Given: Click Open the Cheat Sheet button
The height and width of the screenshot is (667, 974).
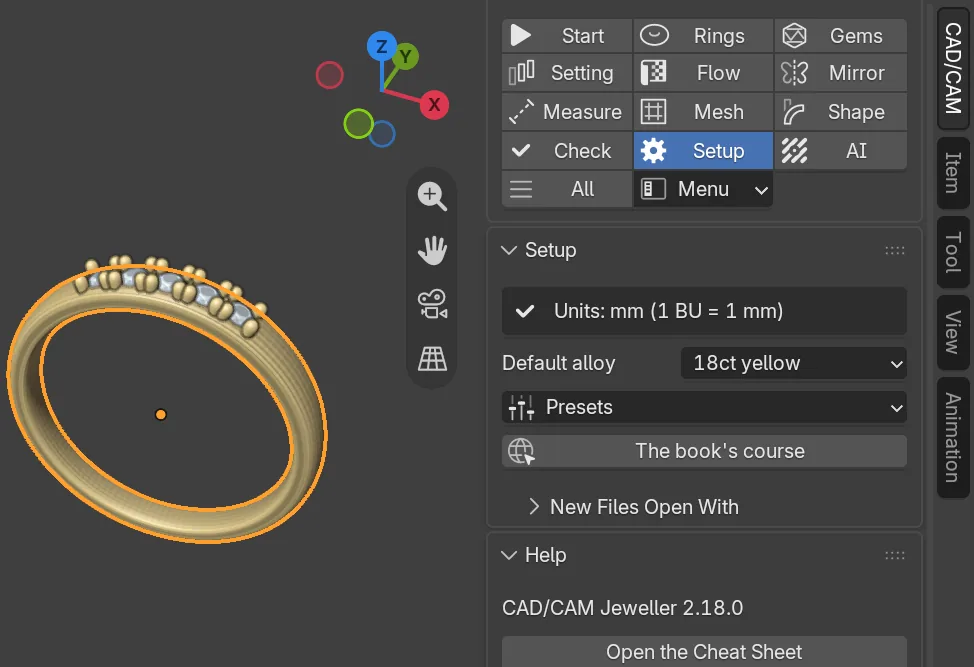Looking at the screenshot, I should tap(704, 651).
